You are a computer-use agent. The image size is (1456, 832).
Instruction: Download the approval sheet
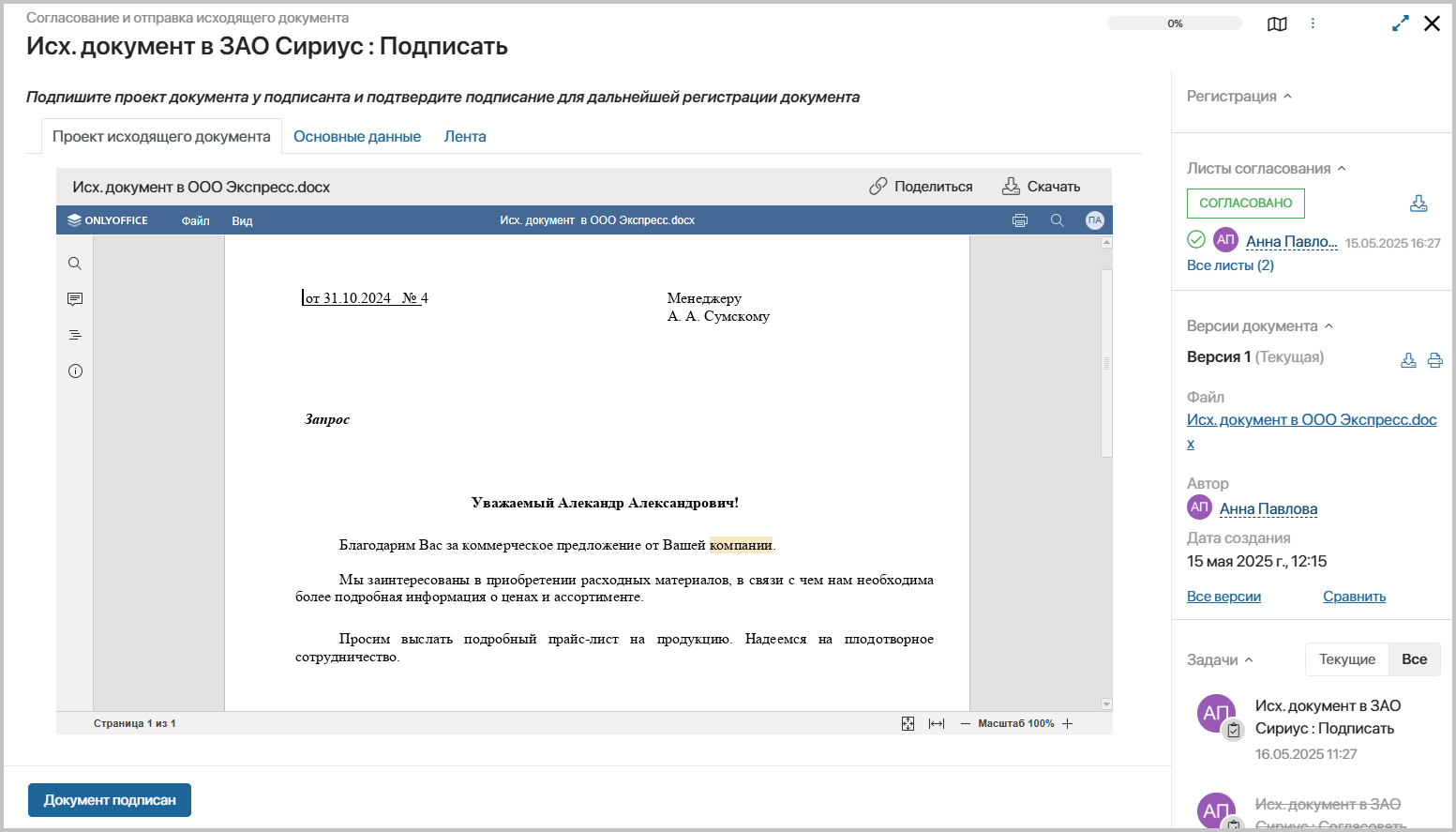(x=1418, y=204)
